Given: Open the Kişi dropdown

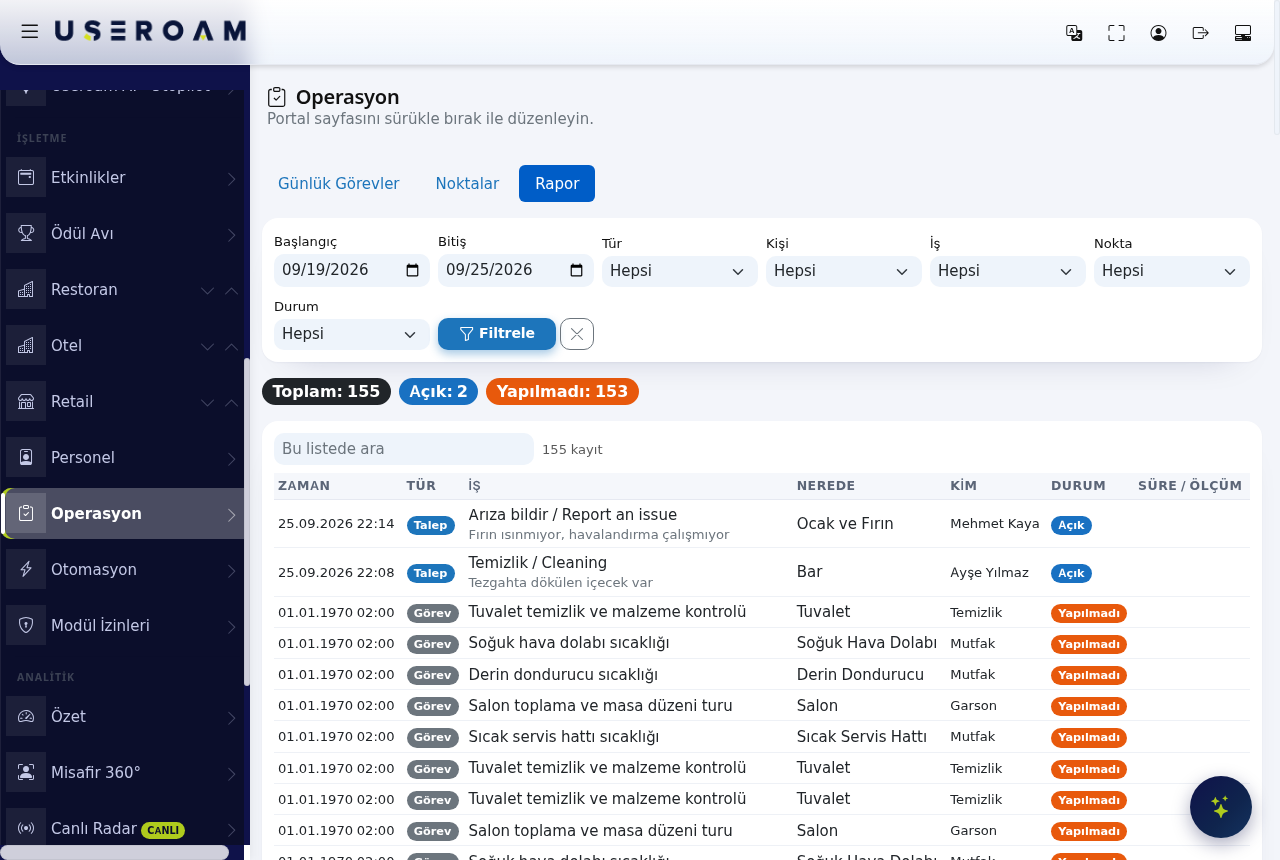Looking at the screenshot, I should pos(844,271).
